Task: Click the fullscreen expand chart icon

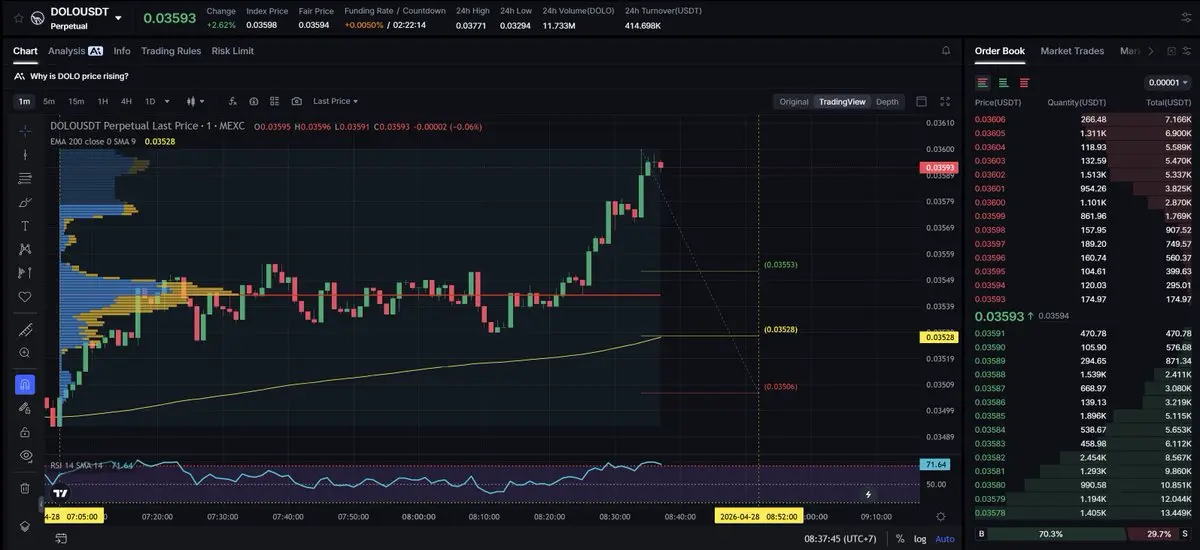Action: (946, 101)
